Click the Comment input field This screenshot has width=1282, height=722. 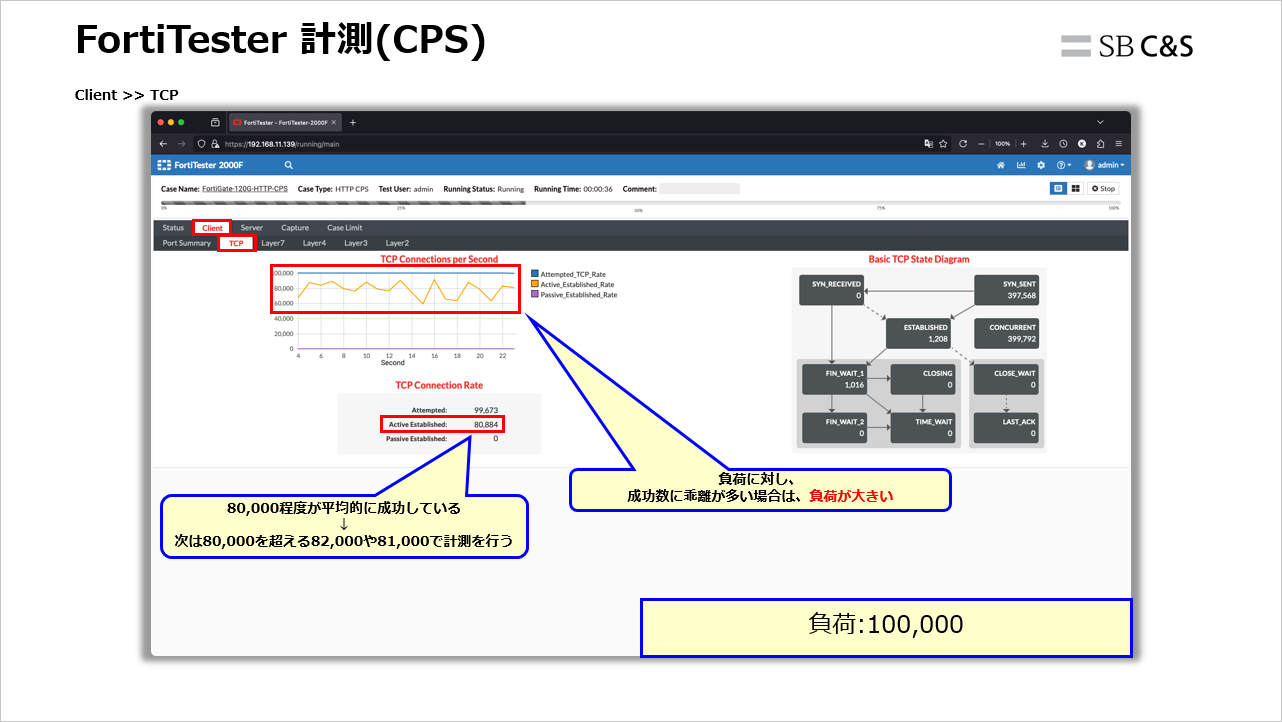click(x=699, y=189)
